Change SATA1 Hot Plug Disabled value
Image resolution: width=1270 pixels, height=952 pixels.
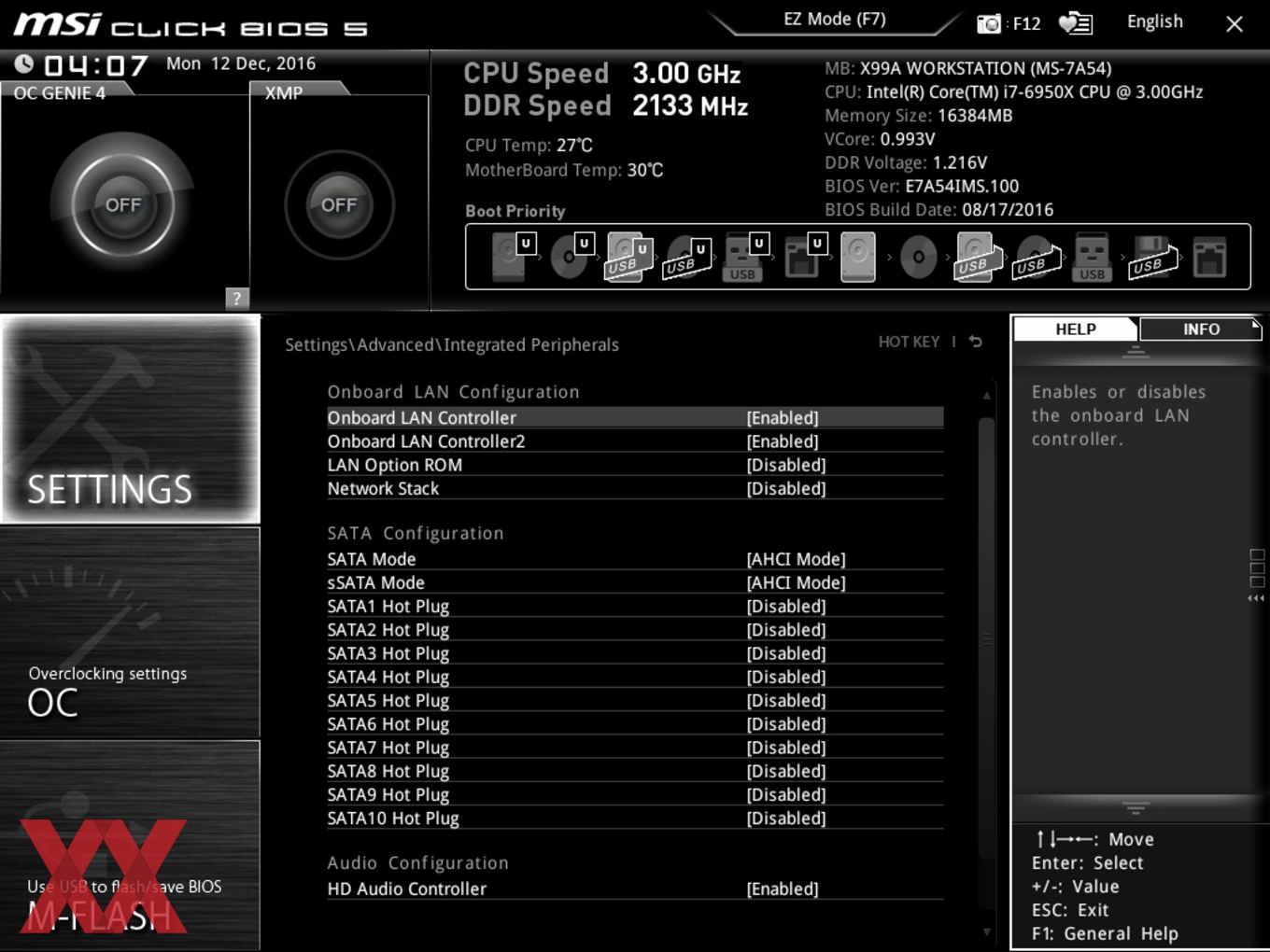pyautogui.click(x=786, y=607)
